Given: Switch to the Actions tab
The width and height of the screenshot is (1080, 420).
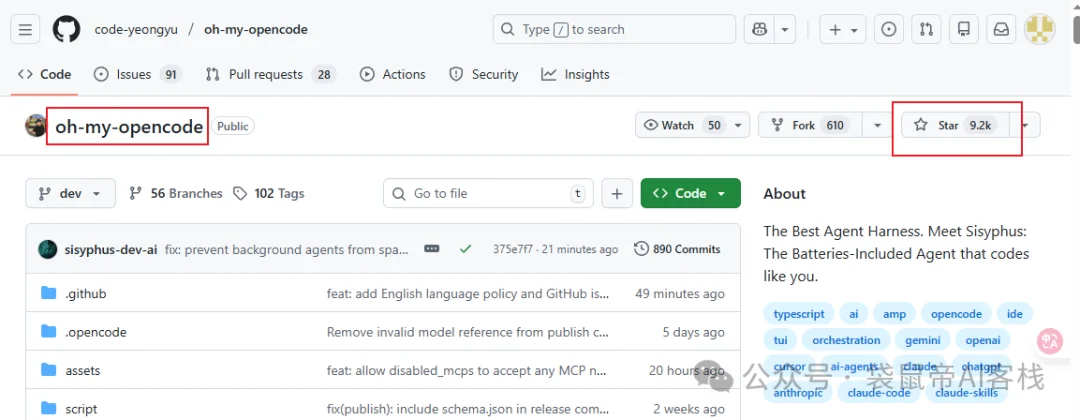Looking at the screenshot, I should 393,74.
